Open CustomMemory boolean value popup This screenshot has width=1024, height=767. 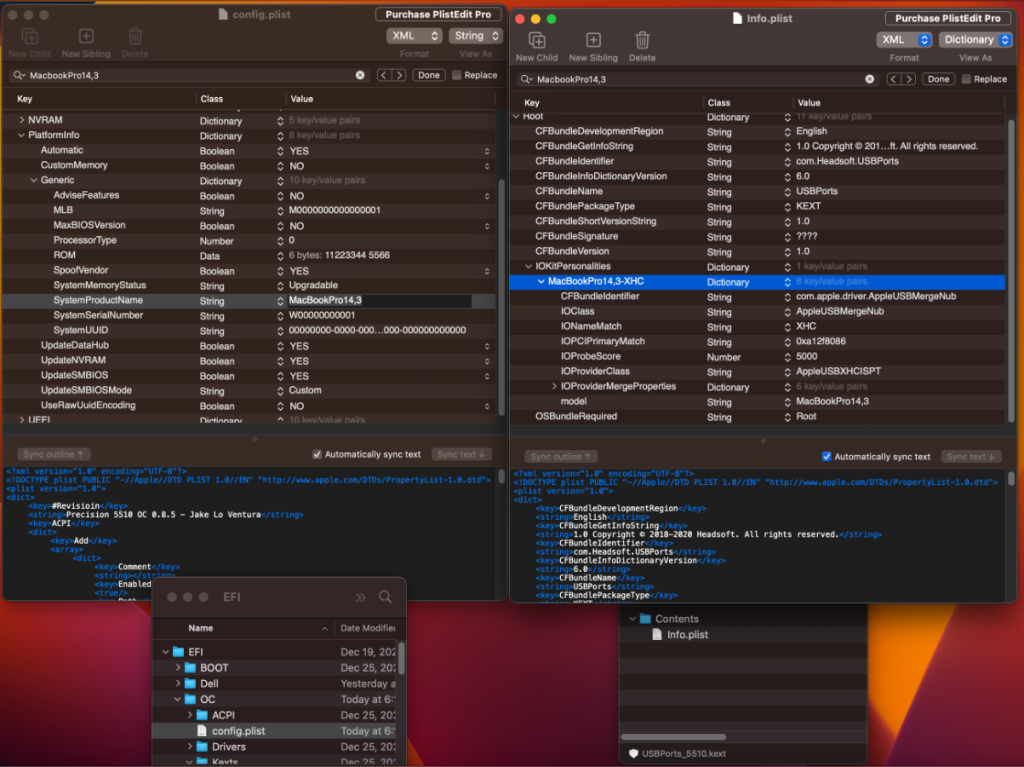pyautogui.click(x=487, y=166)
